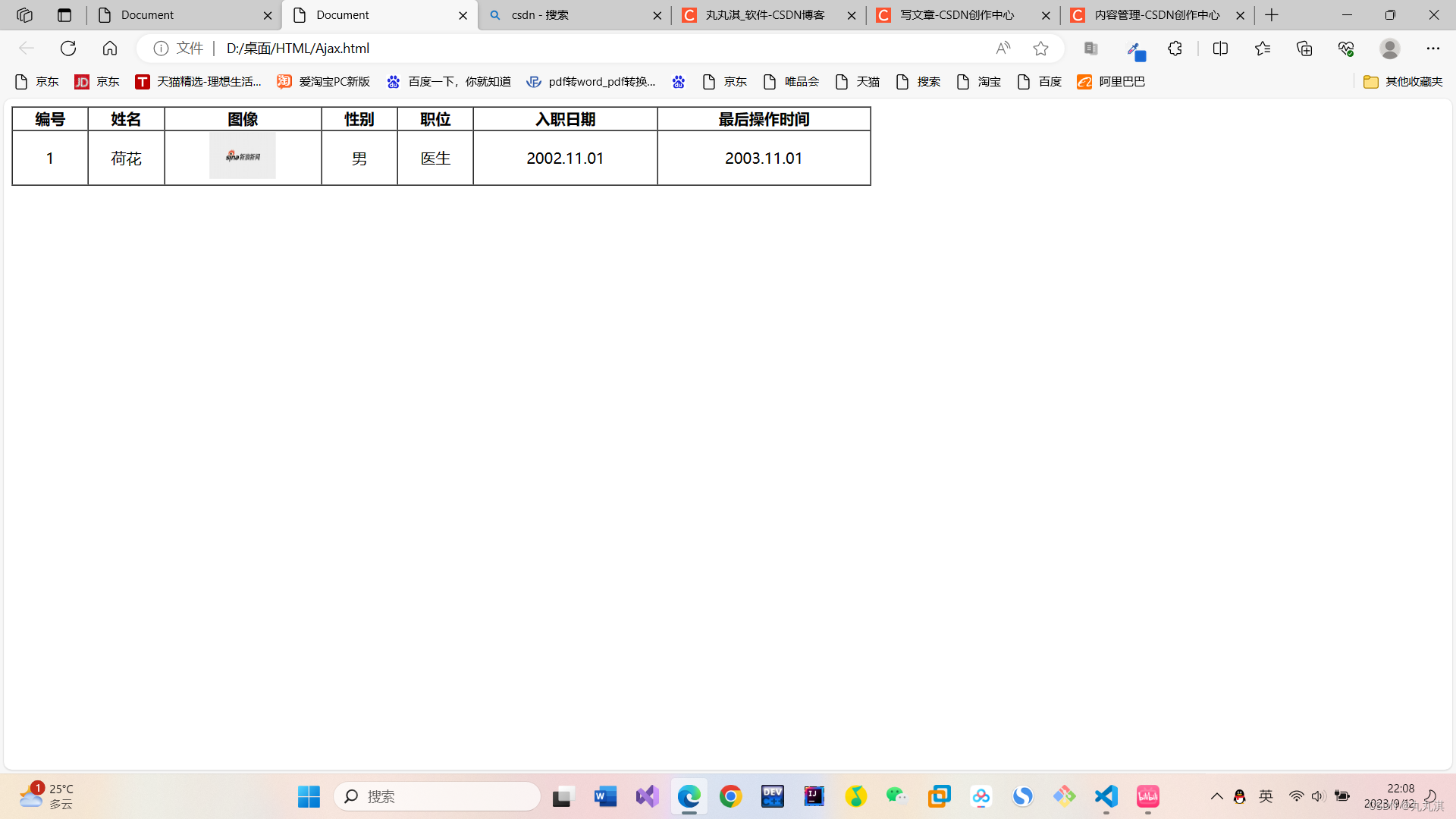
Task: Click the browser refresh icon
Action: pyautogui.click(x=68, y=49)
